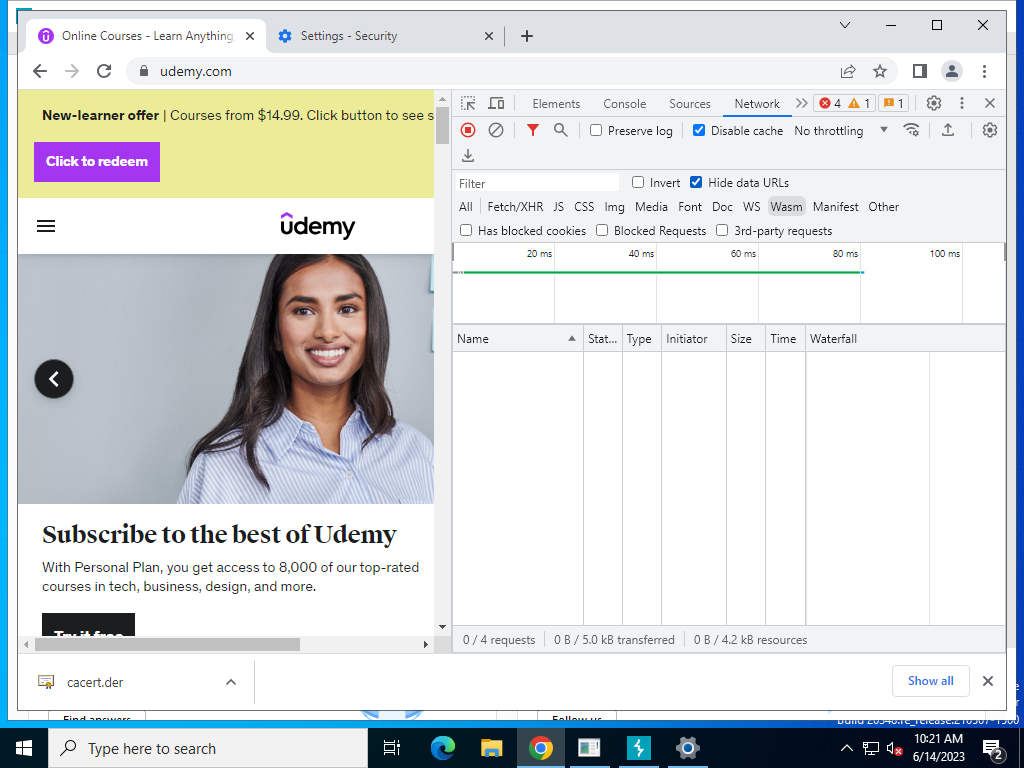Click the Click to redeem button
The image size is (1024, 768).
[x=97, y=161]
